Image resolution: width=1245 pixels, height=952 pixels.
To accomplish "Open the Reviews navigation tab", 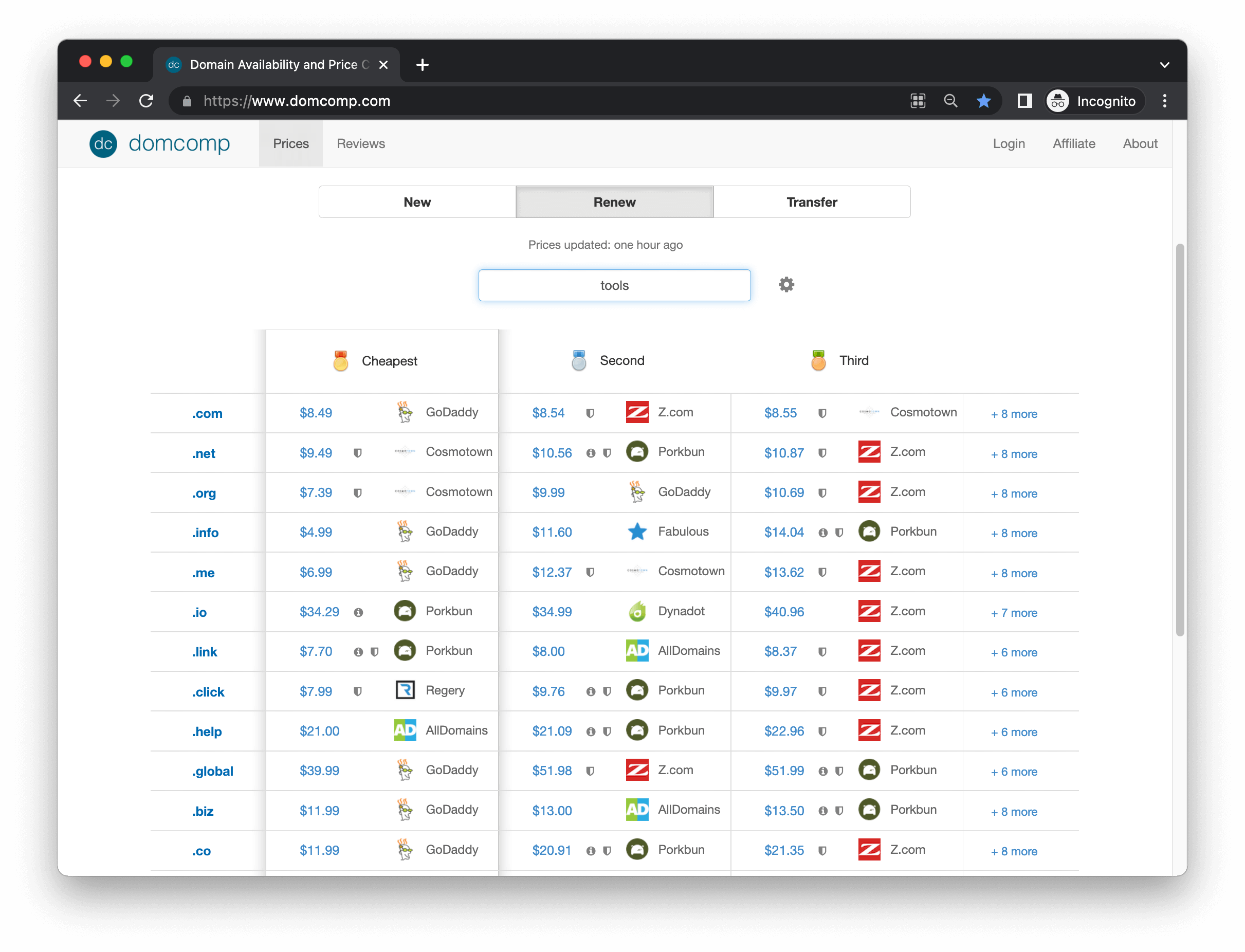I will click(361, 144).
